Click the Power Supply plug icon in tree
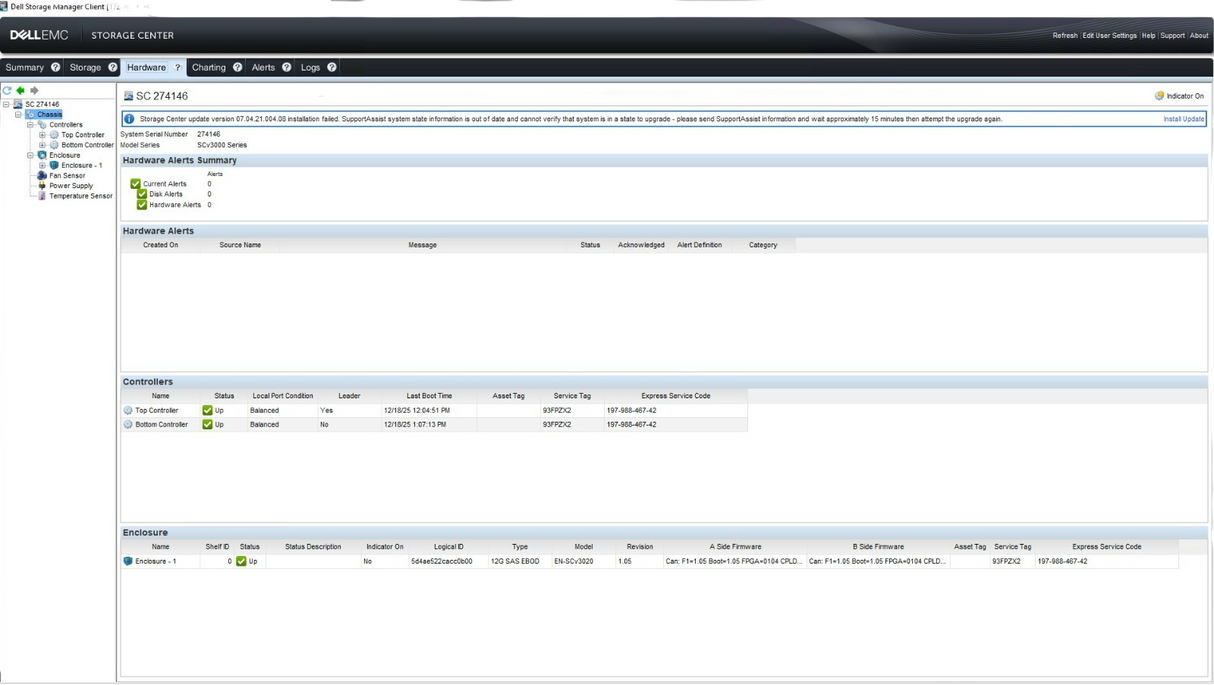Viewport: 1214px width, 685px height. [x=42, y=185]
